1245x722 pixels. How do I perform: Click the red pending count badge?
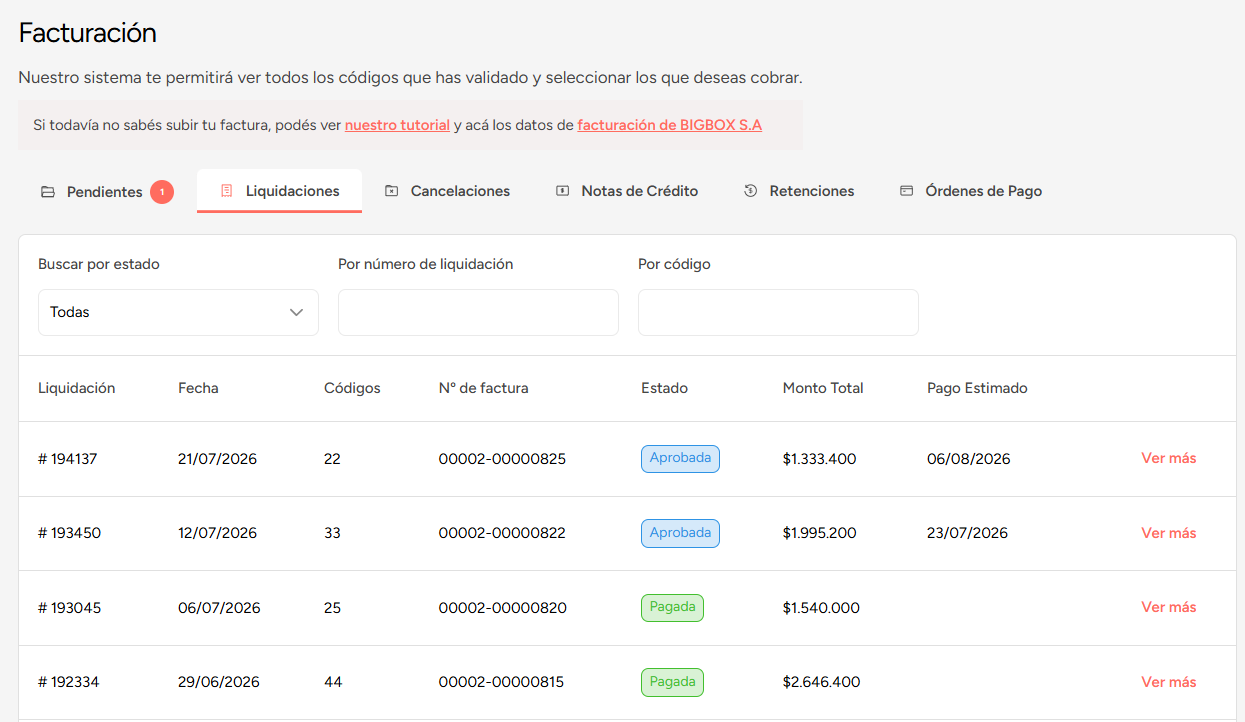click(x=162, y=191)
